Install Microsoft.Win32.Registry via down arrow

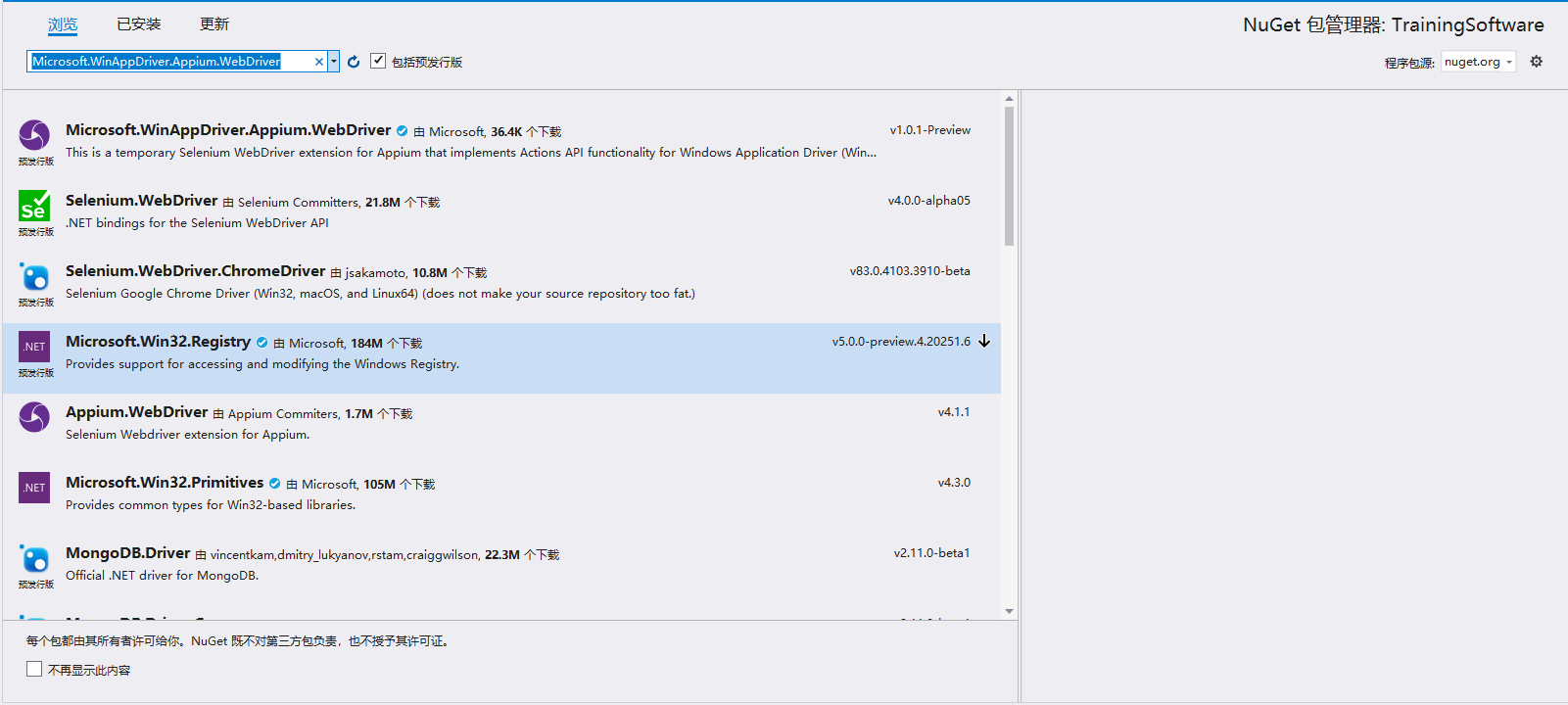(x=984, y=341)
